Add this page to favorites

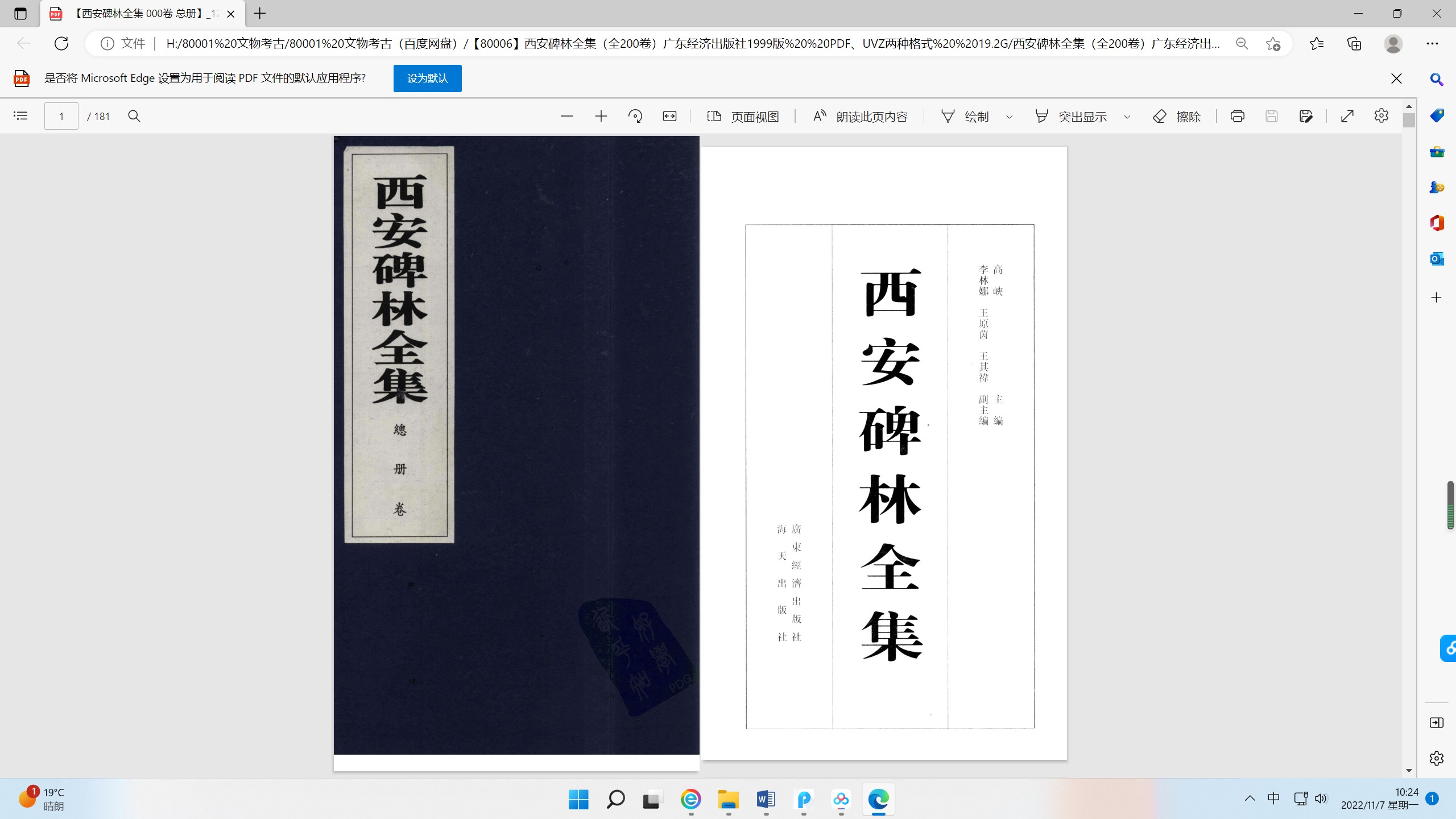[x=1273, y=43]
